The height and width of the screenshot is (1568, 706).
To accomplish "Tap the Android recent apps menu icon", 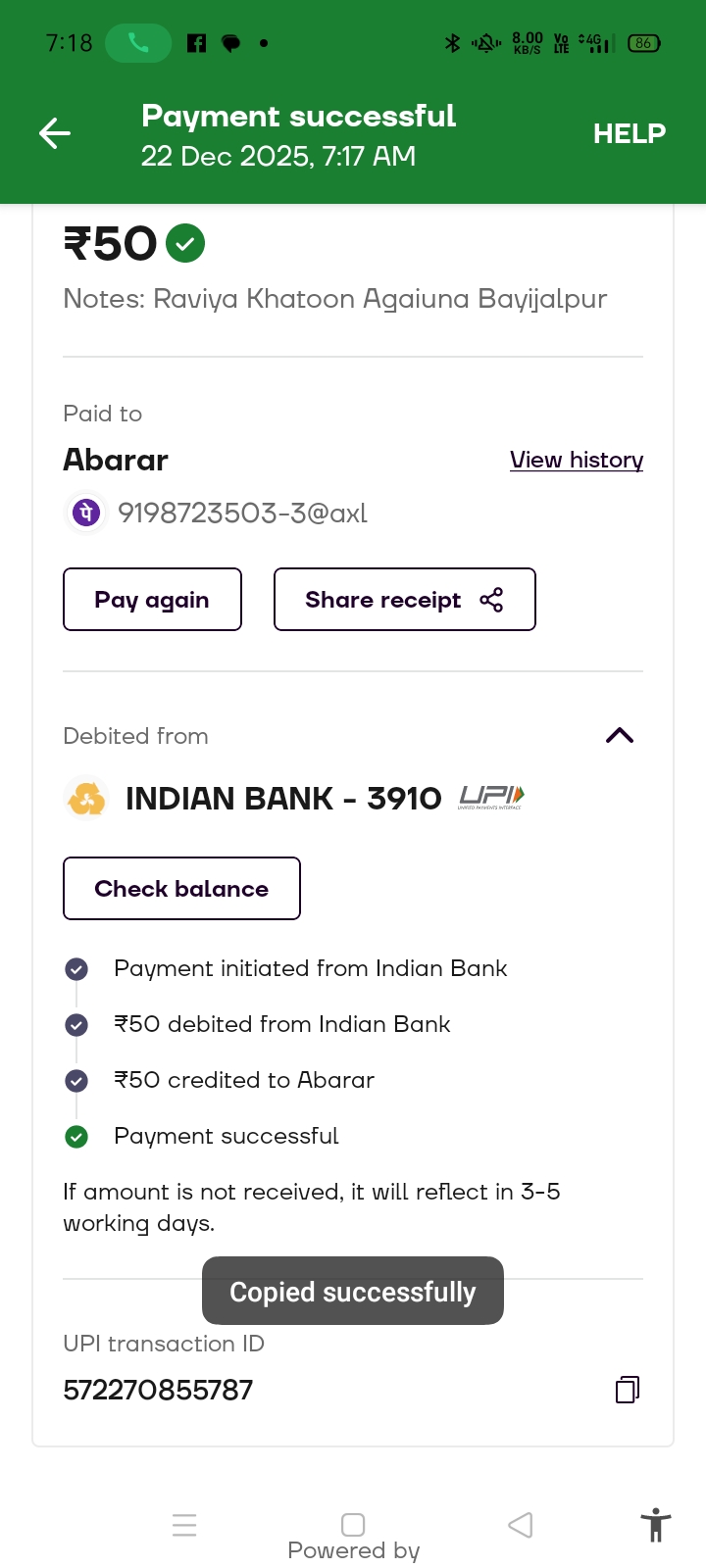I will [184, 1525].
